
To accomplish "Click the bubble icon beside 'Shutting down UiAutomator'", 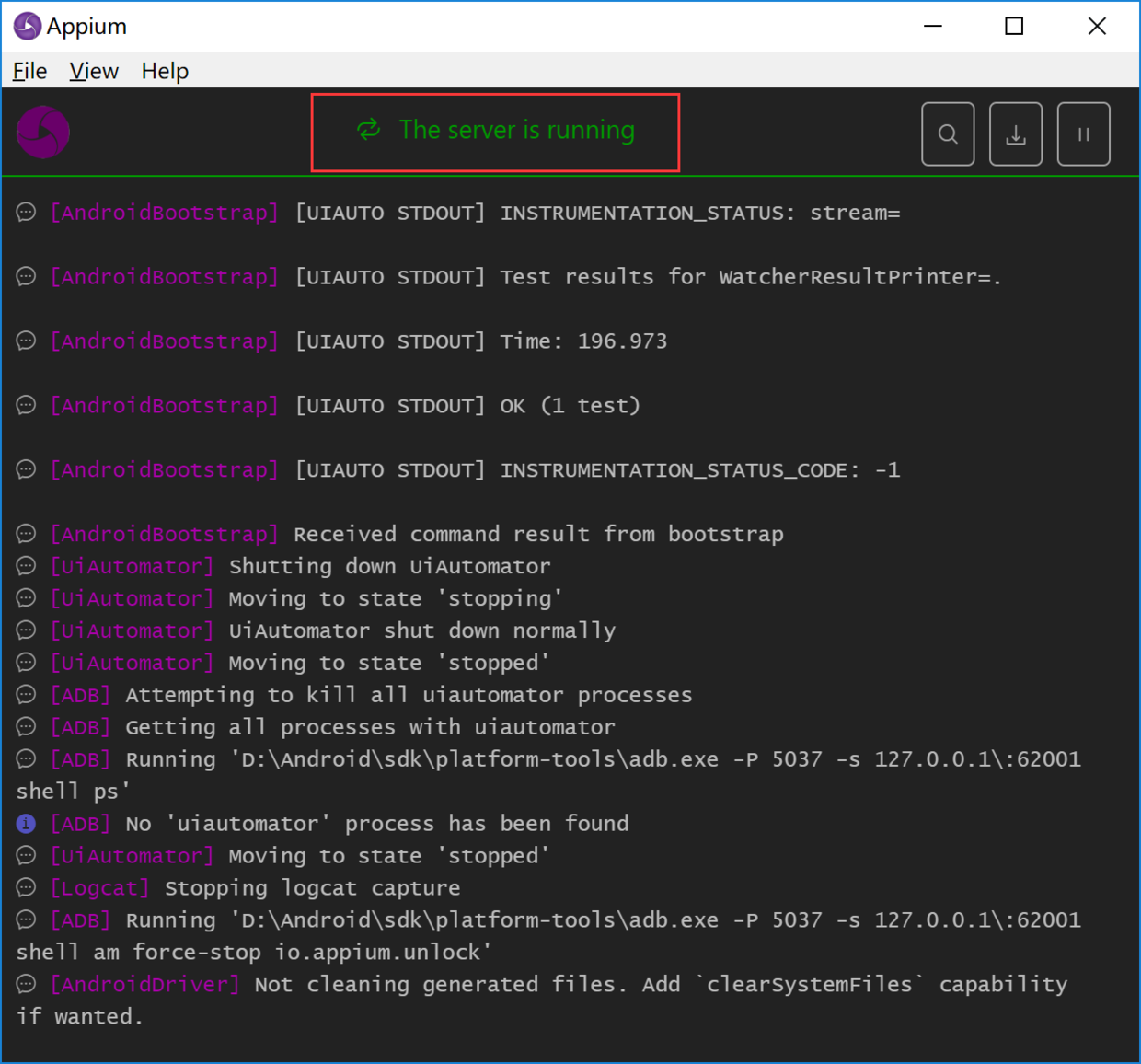I will tap(26, 566).
